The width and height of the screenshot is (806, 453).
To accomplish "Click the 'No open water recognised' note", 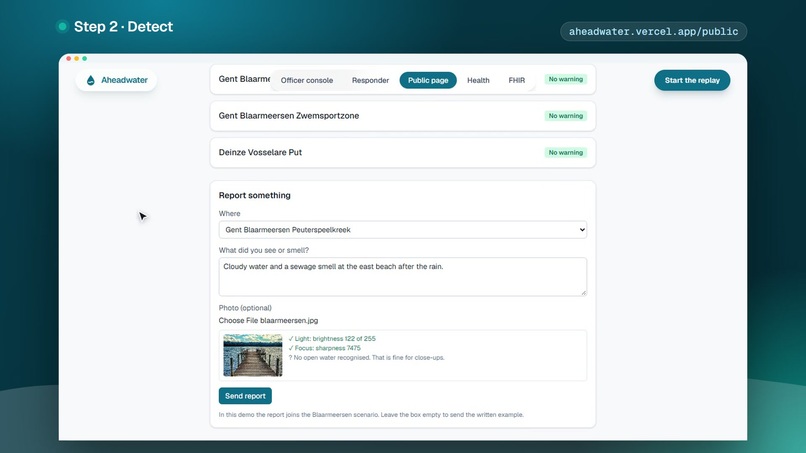I will point(367,357).
